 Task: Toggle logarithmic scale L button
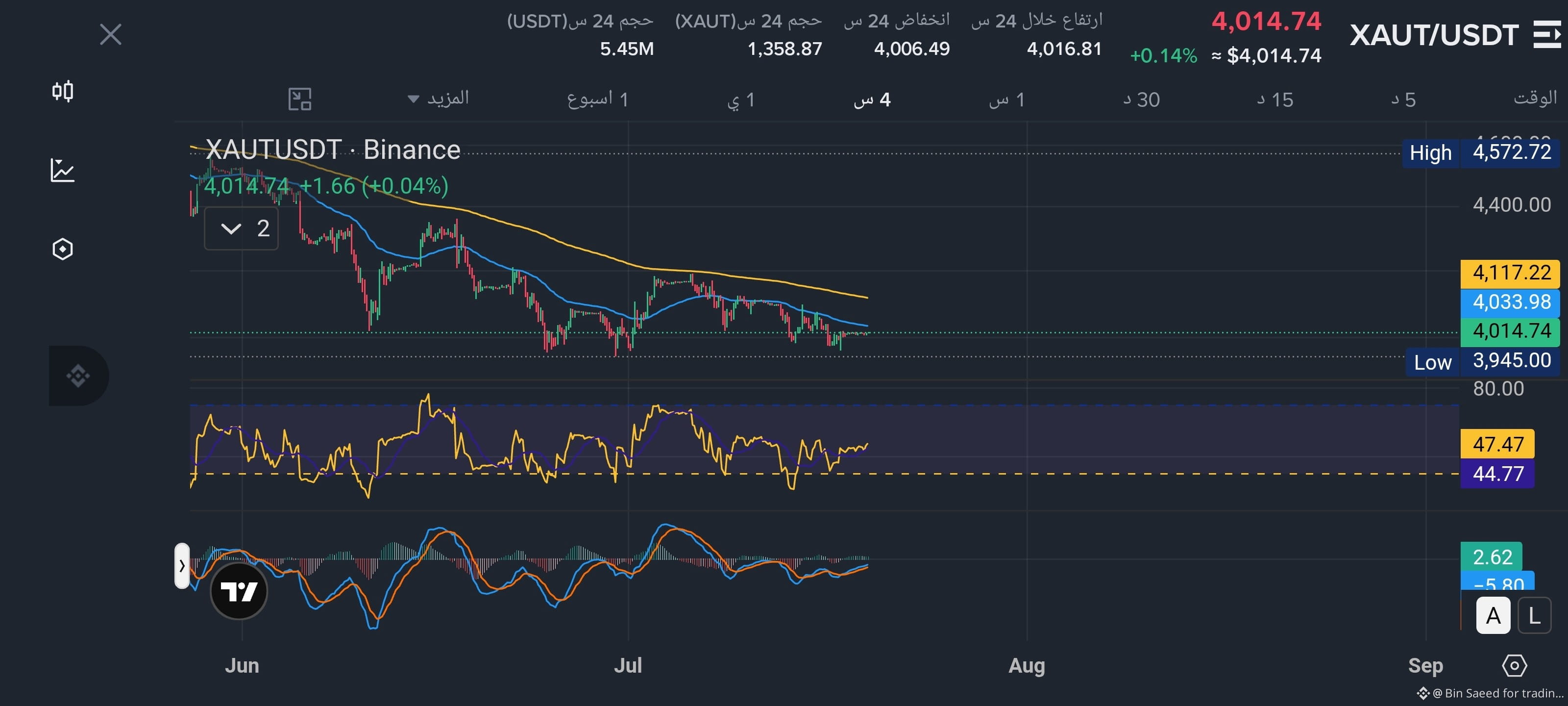point(1535,616)
